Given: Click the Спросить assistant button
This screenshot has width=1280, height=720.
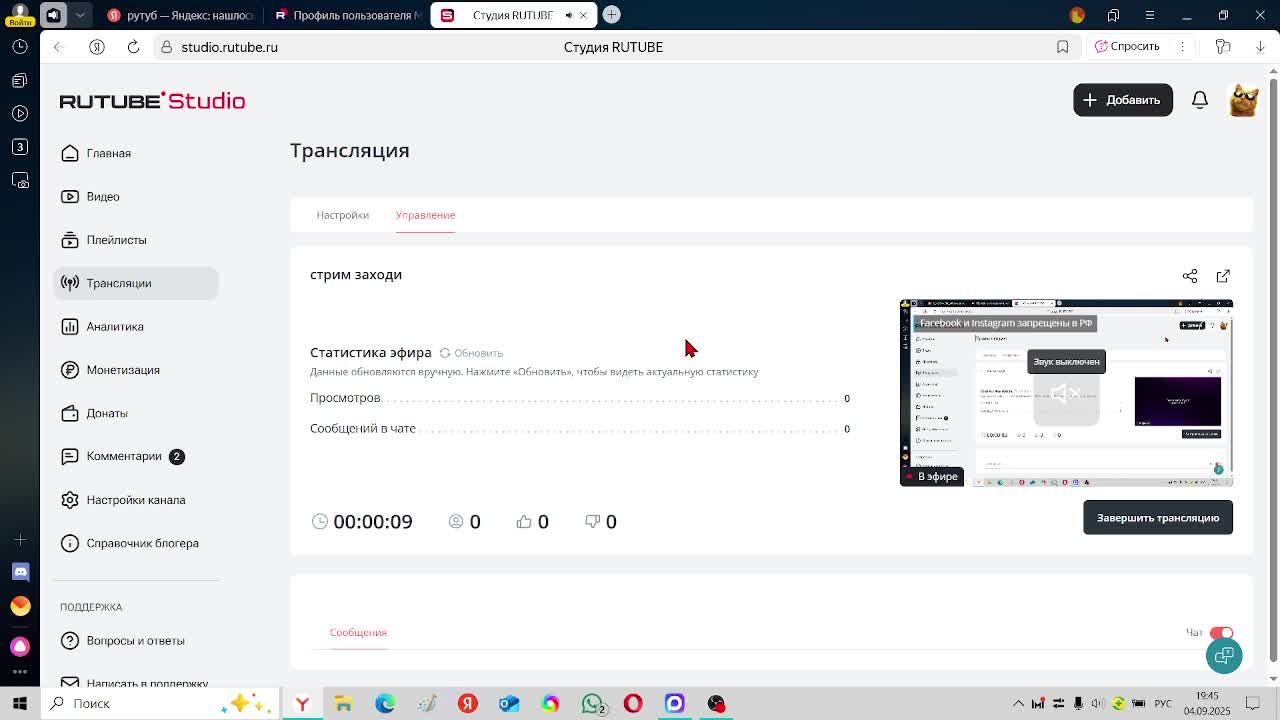Looking at the screenshot, I should pyautogui.click(x=1127, y=47).
